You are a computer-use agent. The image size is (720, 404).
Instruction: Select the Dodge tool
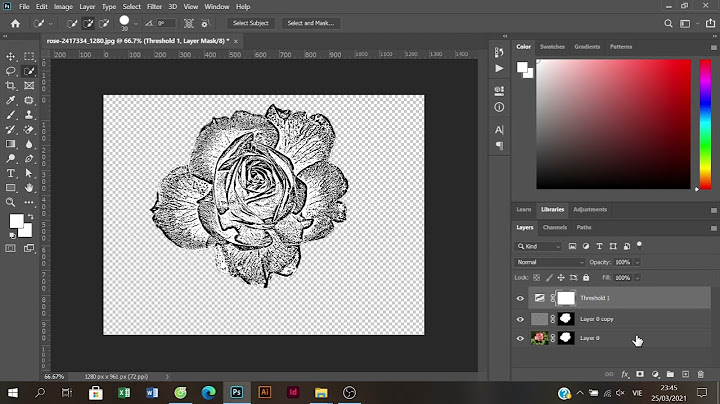pyautogui.click(x=10, y=159)
